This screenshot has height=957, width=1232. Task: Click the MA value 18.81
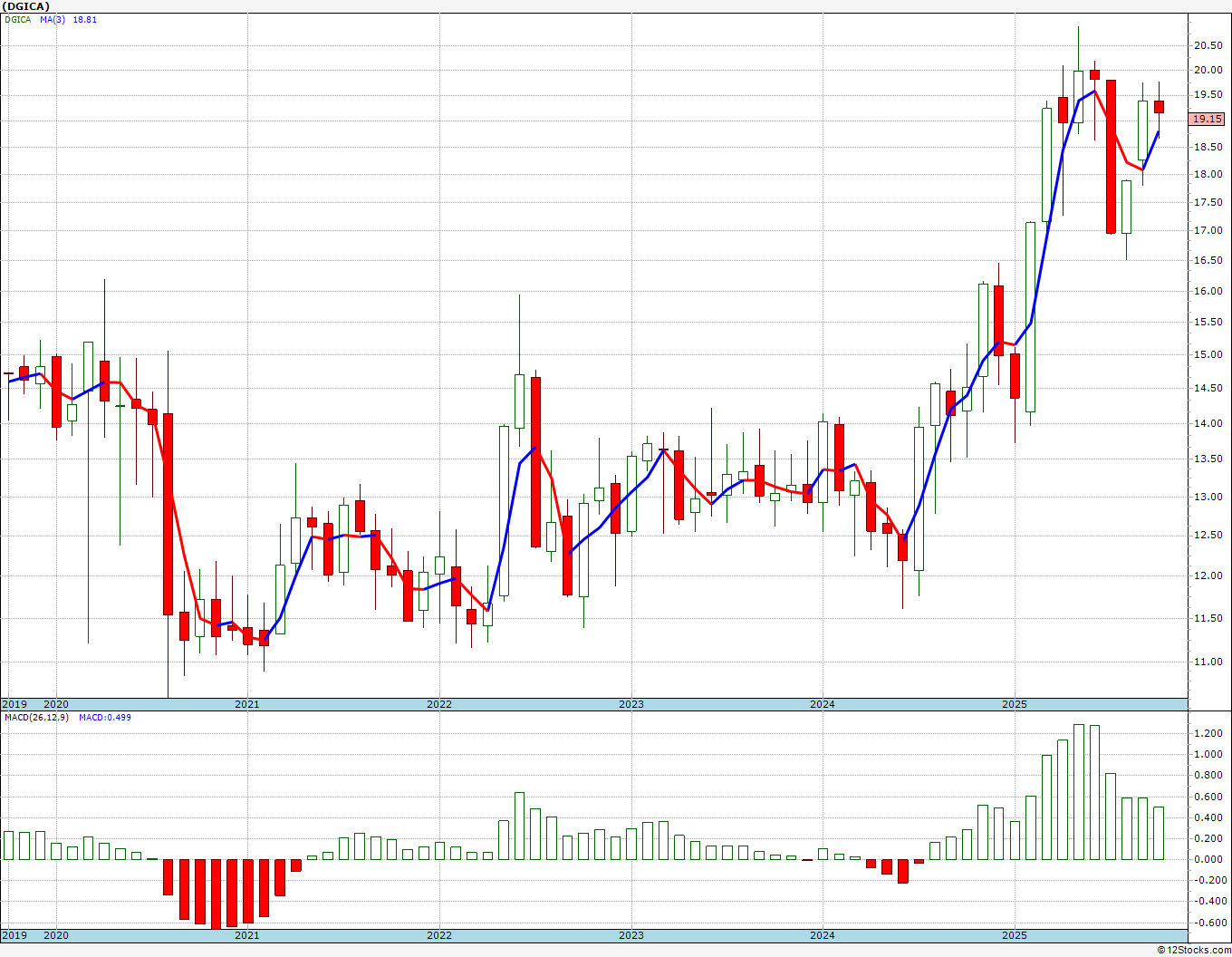coord(85,20)
